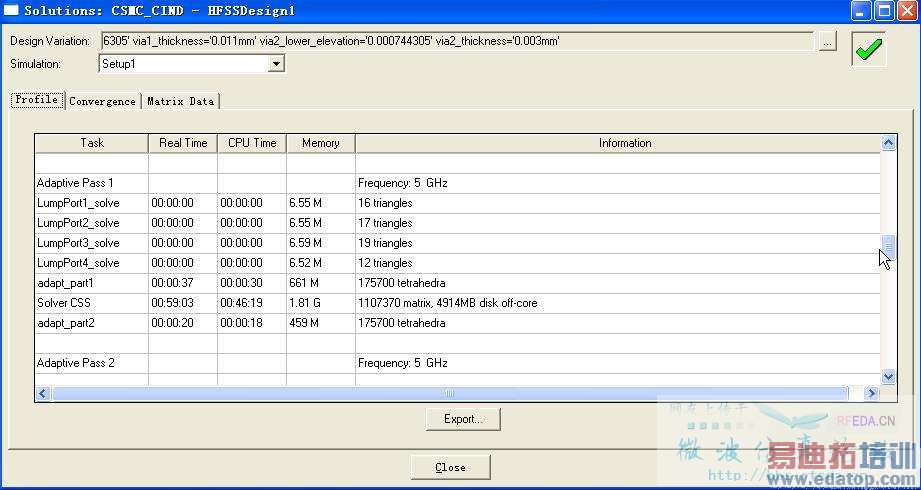Open the Design Variation browse button
Screen dimensions: 921x490
827,42
